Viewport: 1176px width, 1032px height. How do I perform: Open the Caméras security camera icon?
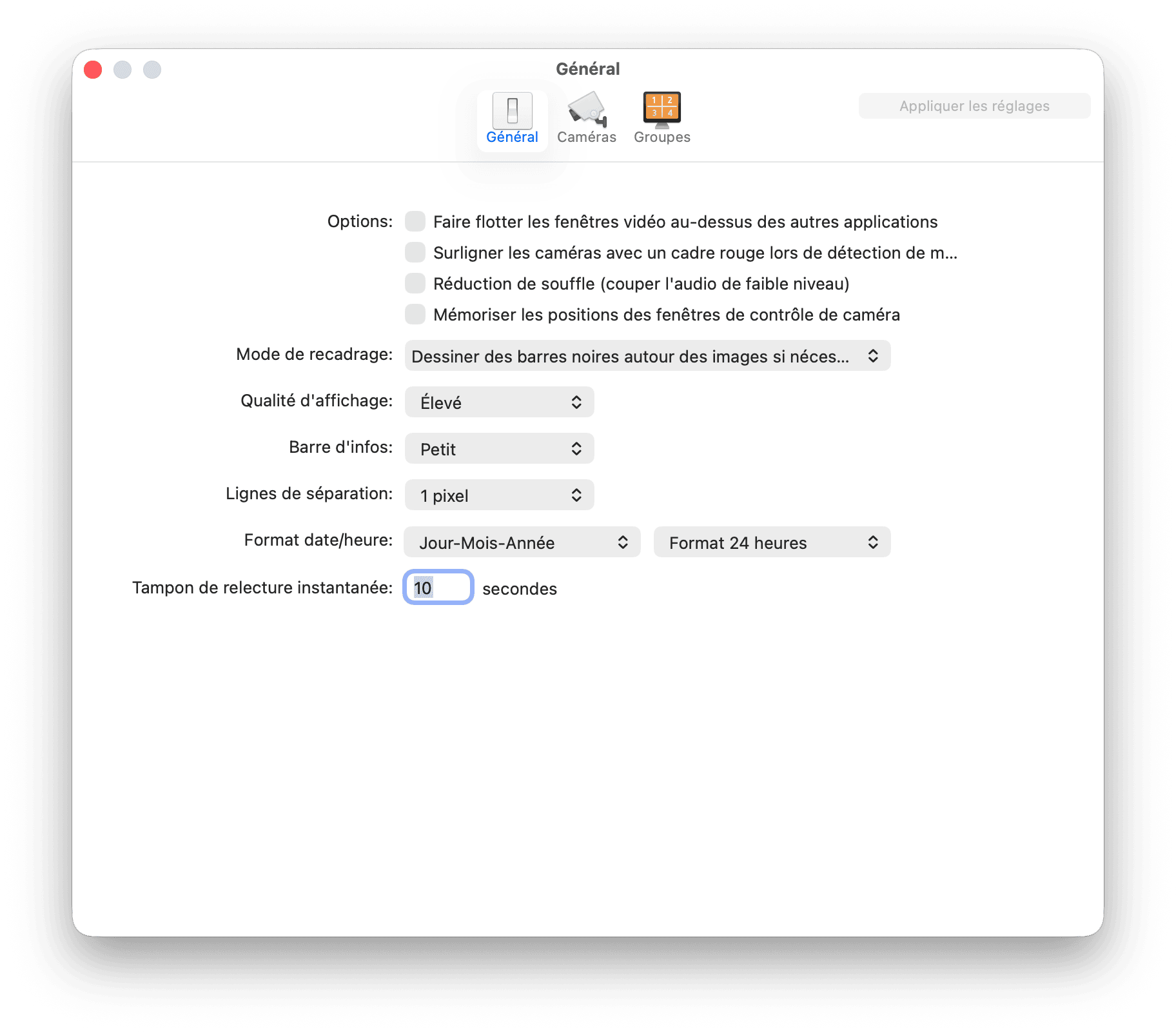pos(587,110)
